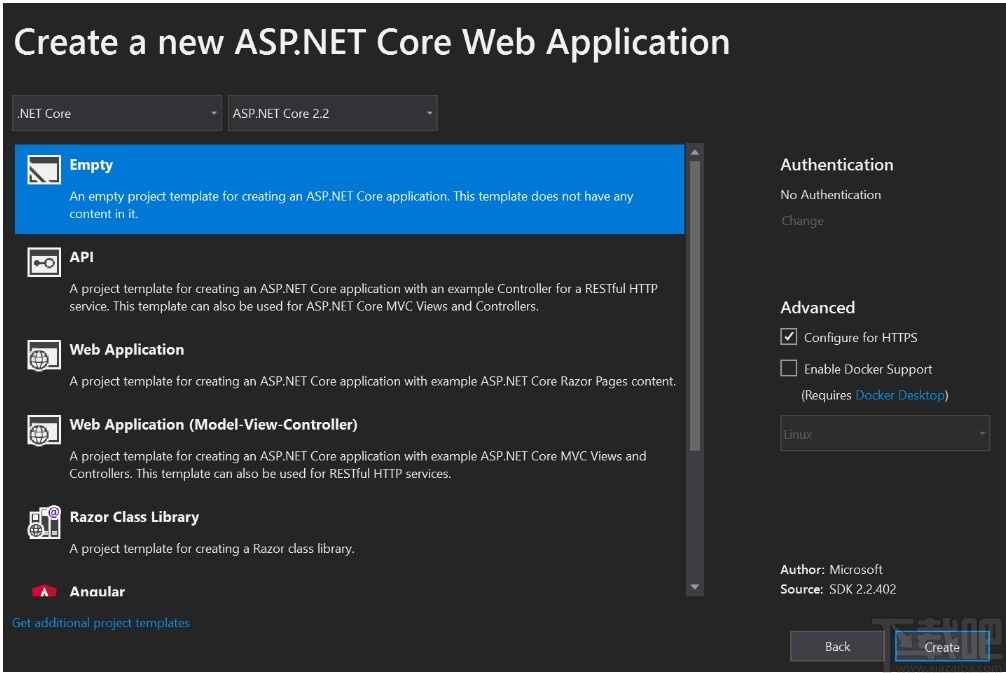Screen dimensions: 1006x673
Task: Go Back to the previous step
Action: tap(837, 647)
